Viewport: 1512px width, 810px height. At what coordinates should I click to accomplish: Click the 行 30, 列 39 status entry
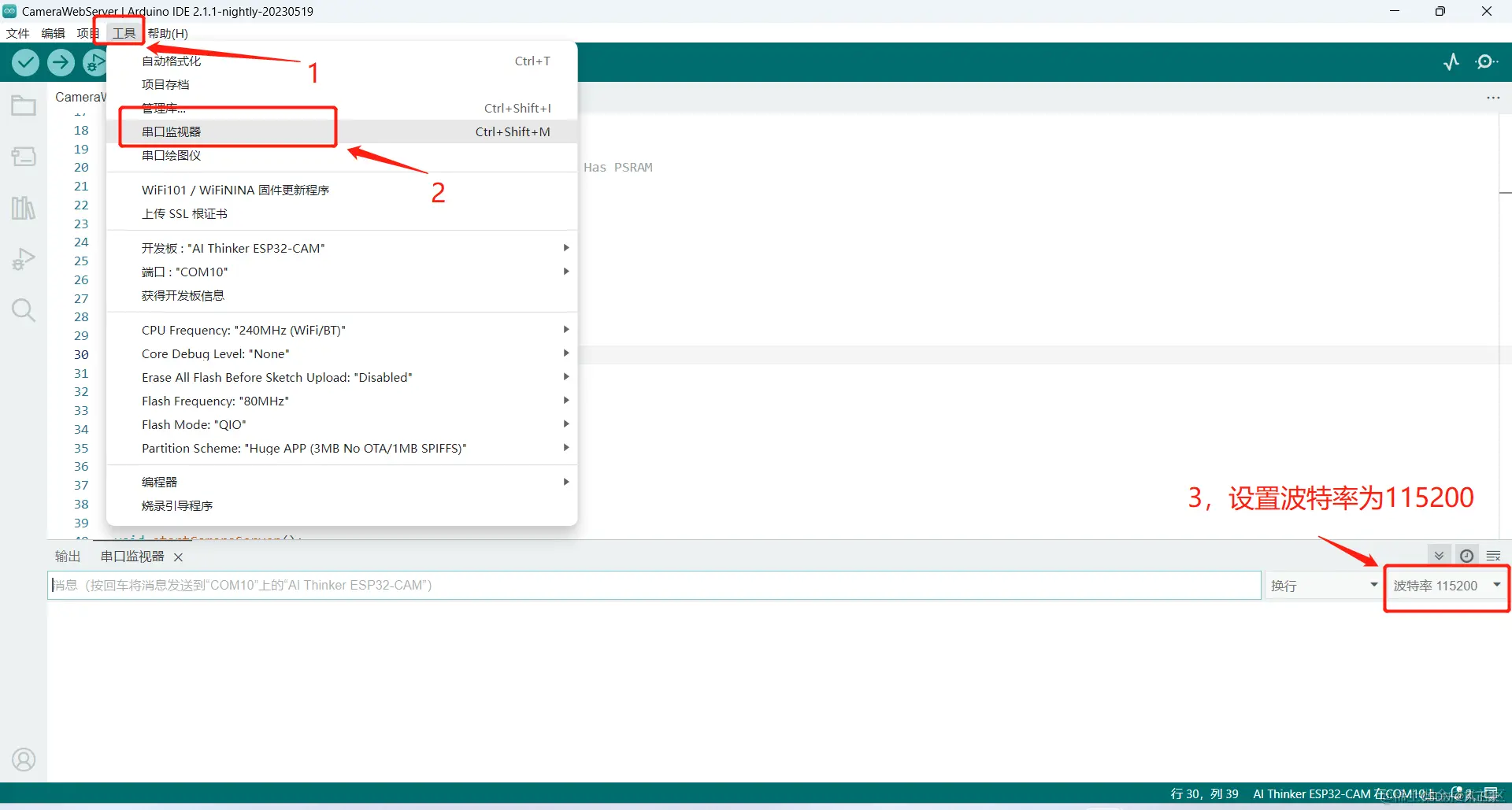pyautogui.click(x=1204, y=793)
